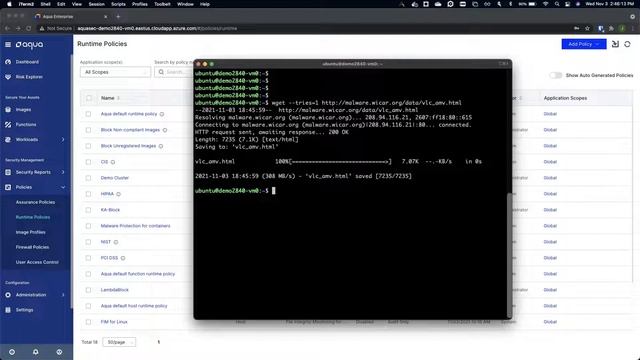Open the Profiles menu in menu bar
Image resolution: width=640 pixels, height=360 pixels.
140,4
